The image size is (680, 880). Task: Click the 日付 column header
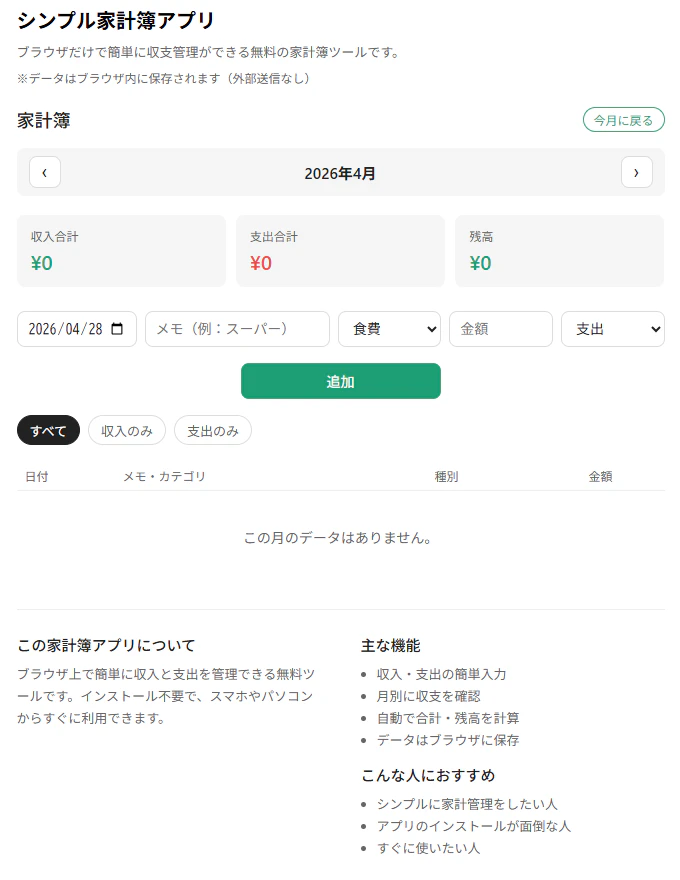(37, 477)
